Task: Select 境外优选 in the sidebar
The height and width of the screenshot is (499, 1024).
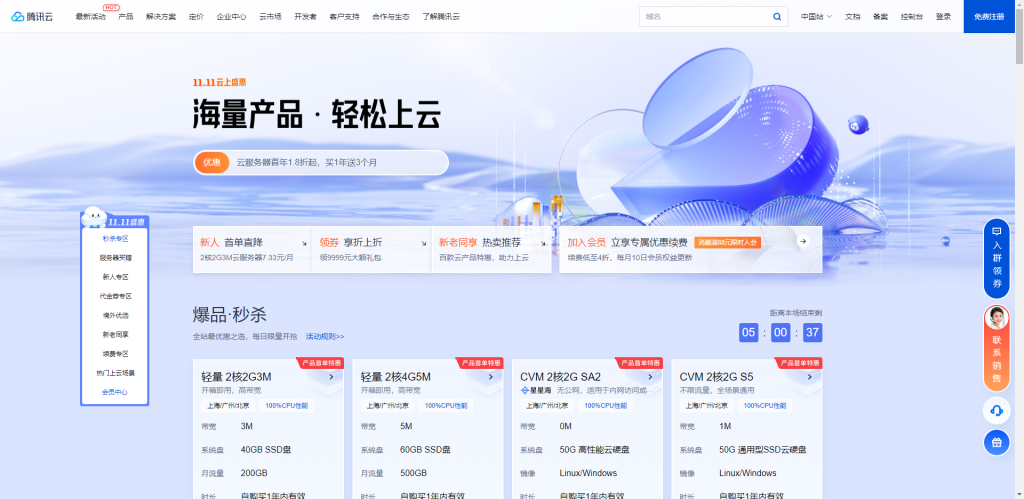Action: (115, 315)
